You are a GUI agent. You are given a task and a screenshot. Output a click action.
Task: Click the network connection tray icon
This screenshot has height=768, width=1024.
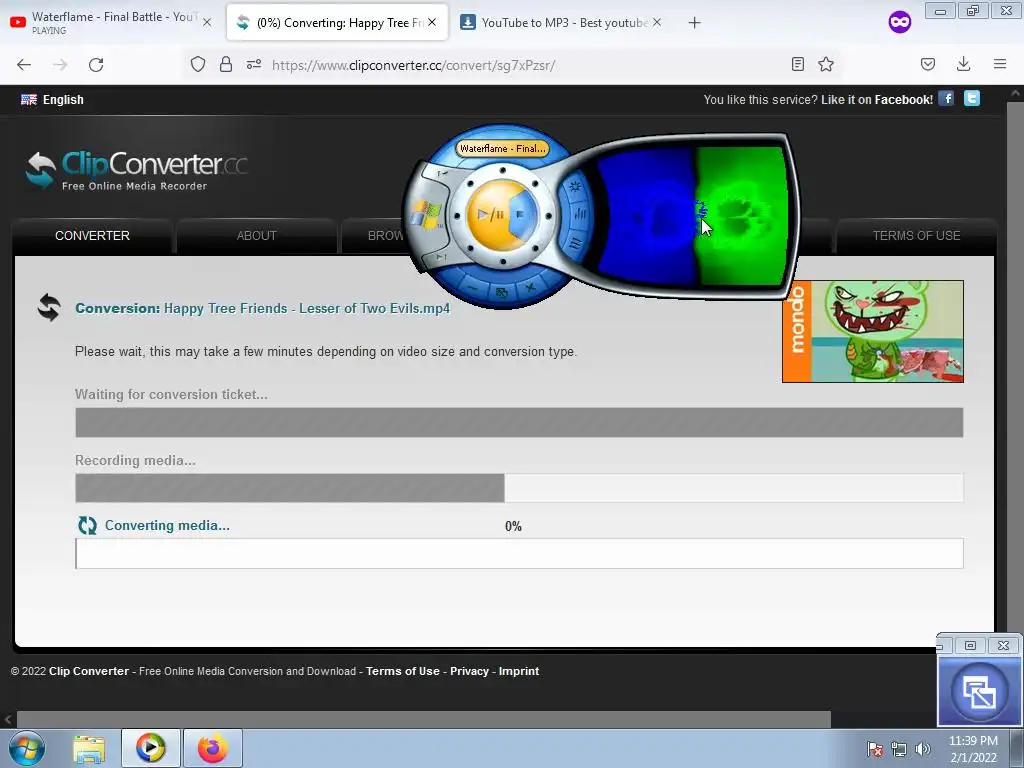pos(899,749)
